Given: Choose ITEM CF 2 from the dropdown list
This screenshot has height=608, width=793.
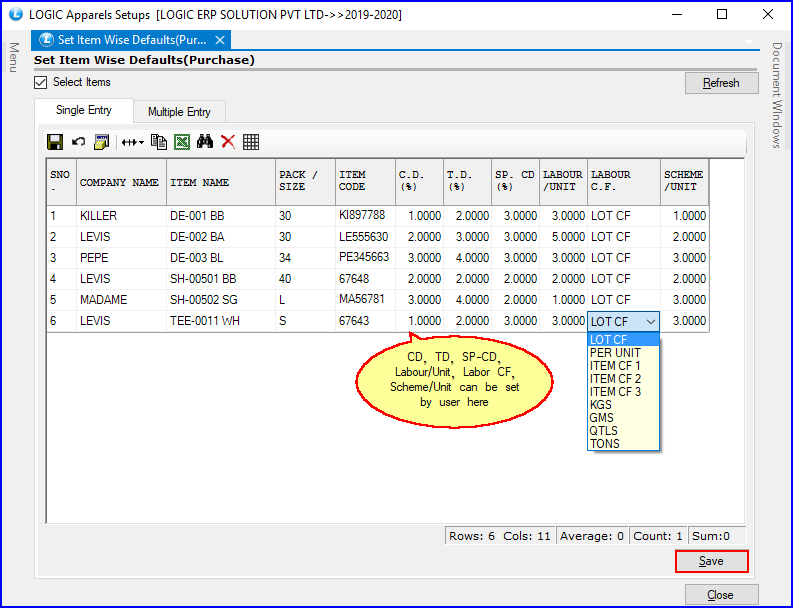Looking at the screenshot, I should tap(623, 379).
